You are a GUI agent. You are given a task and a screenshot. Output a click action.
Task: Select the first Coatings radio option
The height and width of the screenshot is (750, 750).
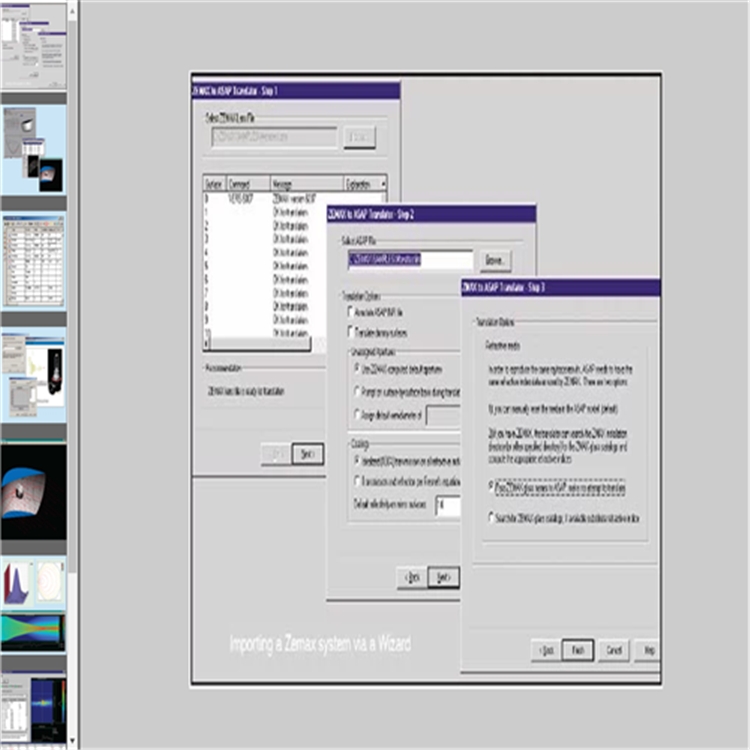pos(357,460)
